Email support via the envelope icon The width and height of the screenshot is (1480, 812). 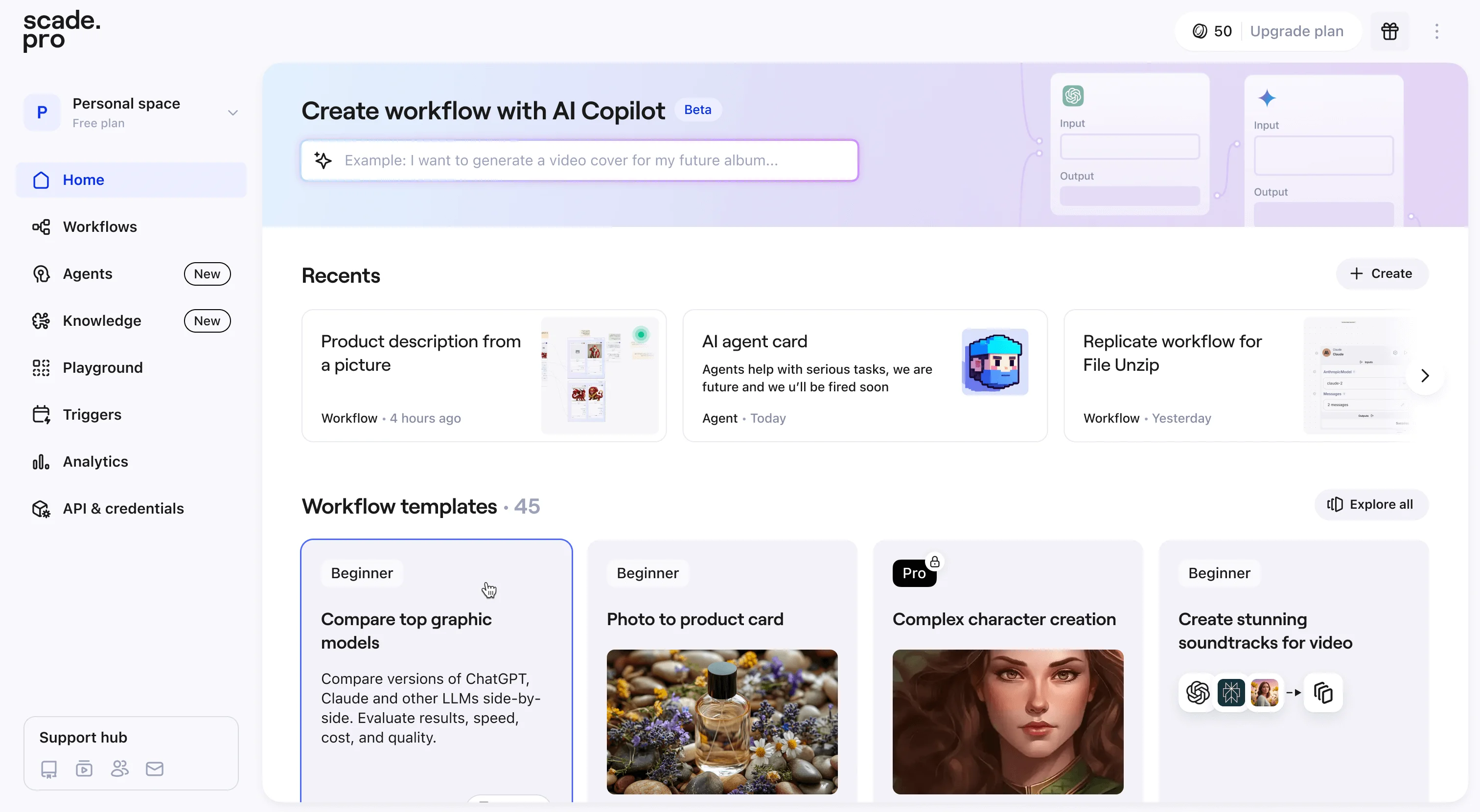click(154, 769)
